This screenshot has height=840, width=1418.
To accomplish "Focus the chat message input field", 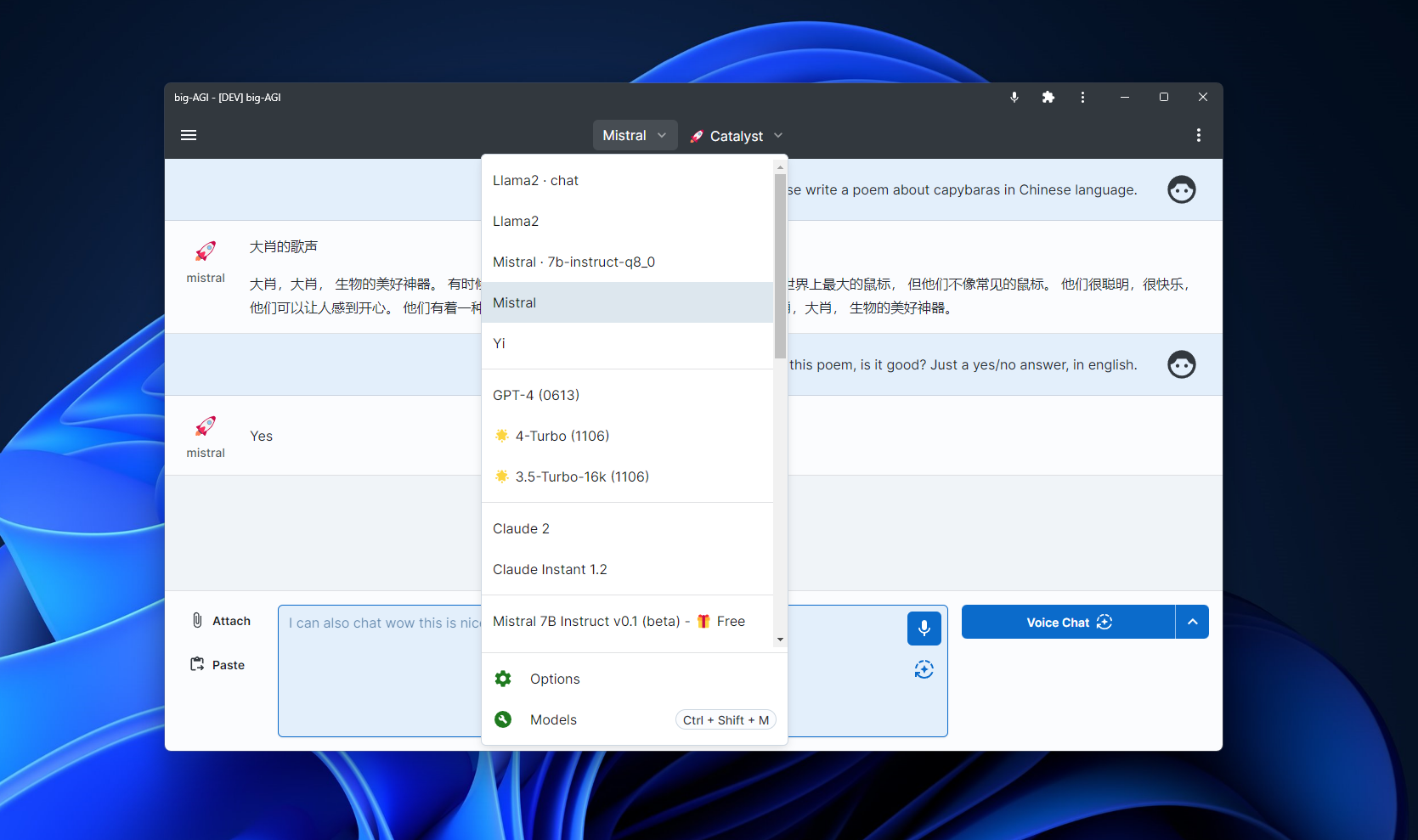I will pyautogui.click(x=613, y=671).
